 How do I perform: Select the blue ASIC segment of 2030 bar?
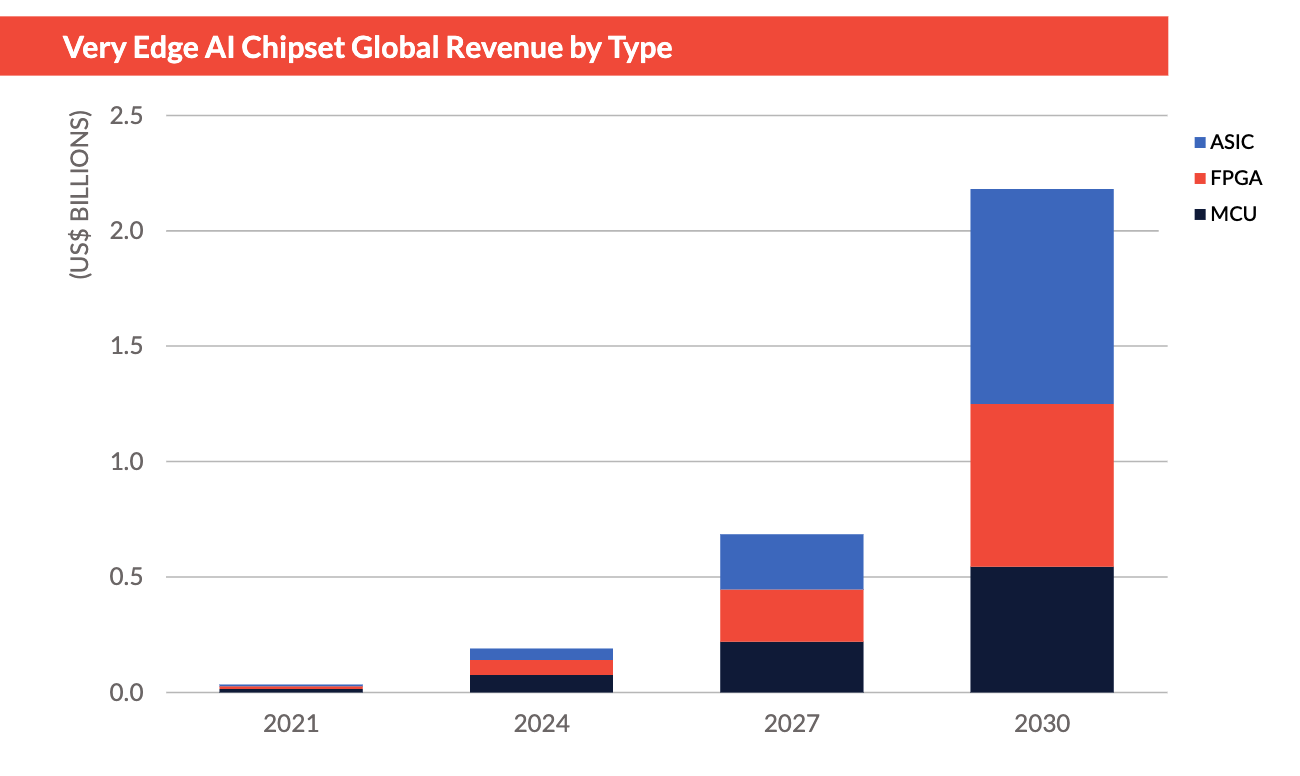click(x=1041, y=296)
